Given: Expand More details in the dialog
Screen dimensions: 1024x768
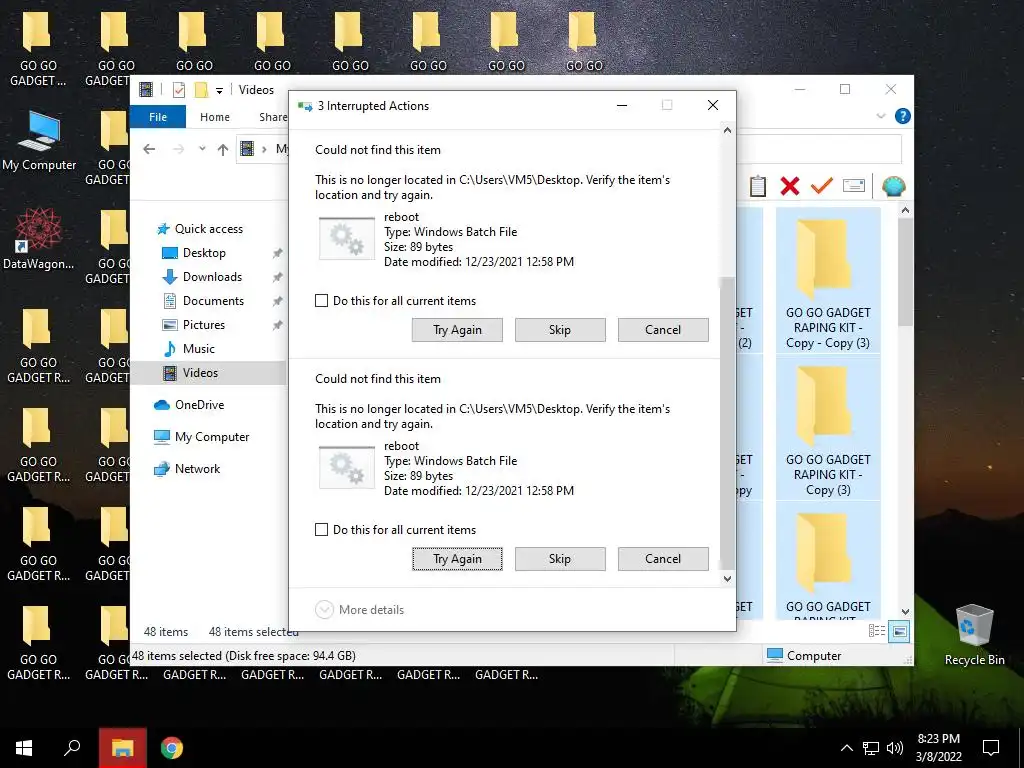Looking at the screenshot, I should (360, 610).
